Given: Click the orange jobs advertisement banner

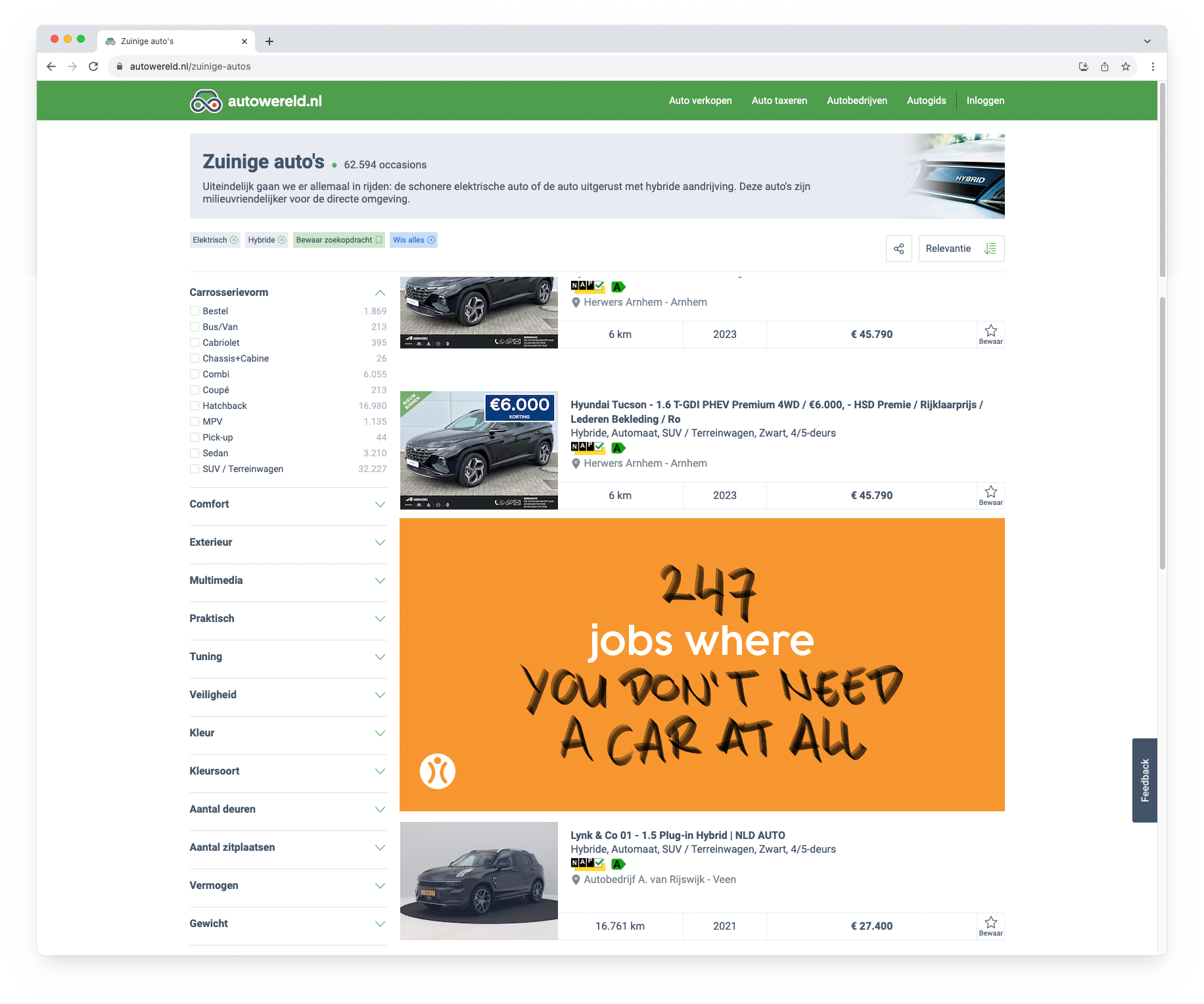Looking at the screenshot, I should [x=702, y=665].
